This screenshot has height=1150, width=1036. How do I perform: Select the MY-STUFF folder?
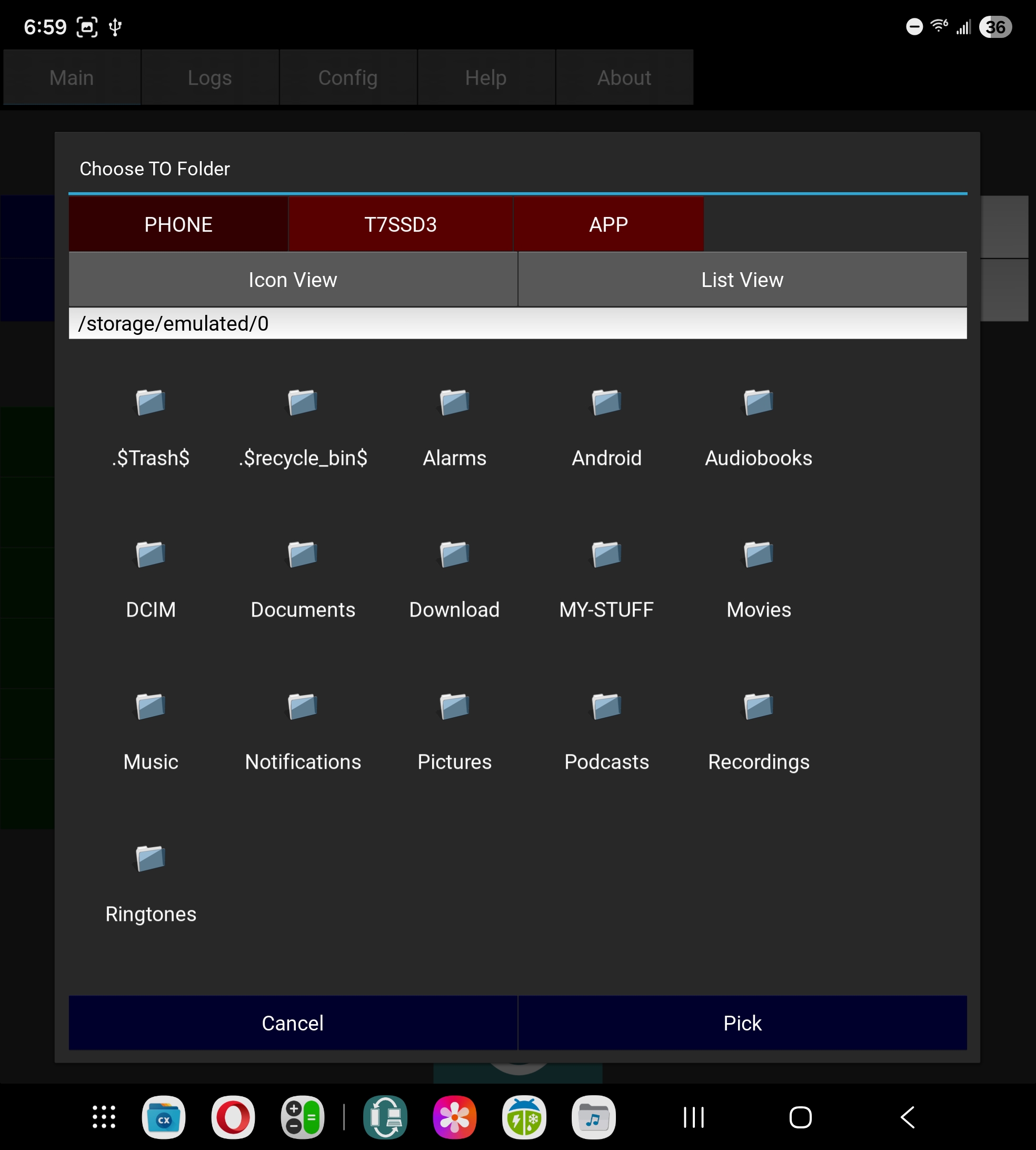(x=606, y=554)
